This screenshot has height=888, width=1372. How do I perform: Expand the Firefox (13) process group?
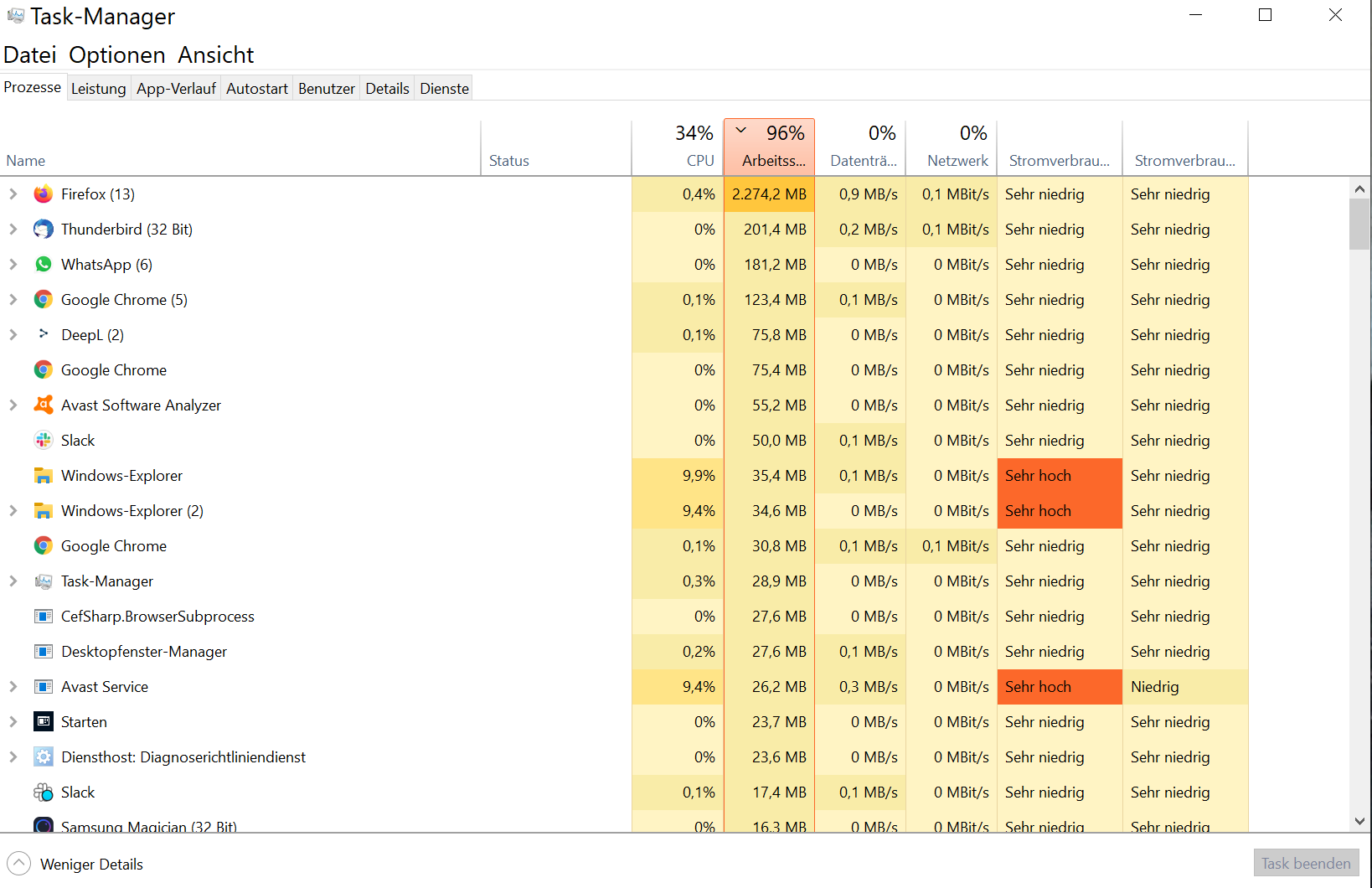13,194
